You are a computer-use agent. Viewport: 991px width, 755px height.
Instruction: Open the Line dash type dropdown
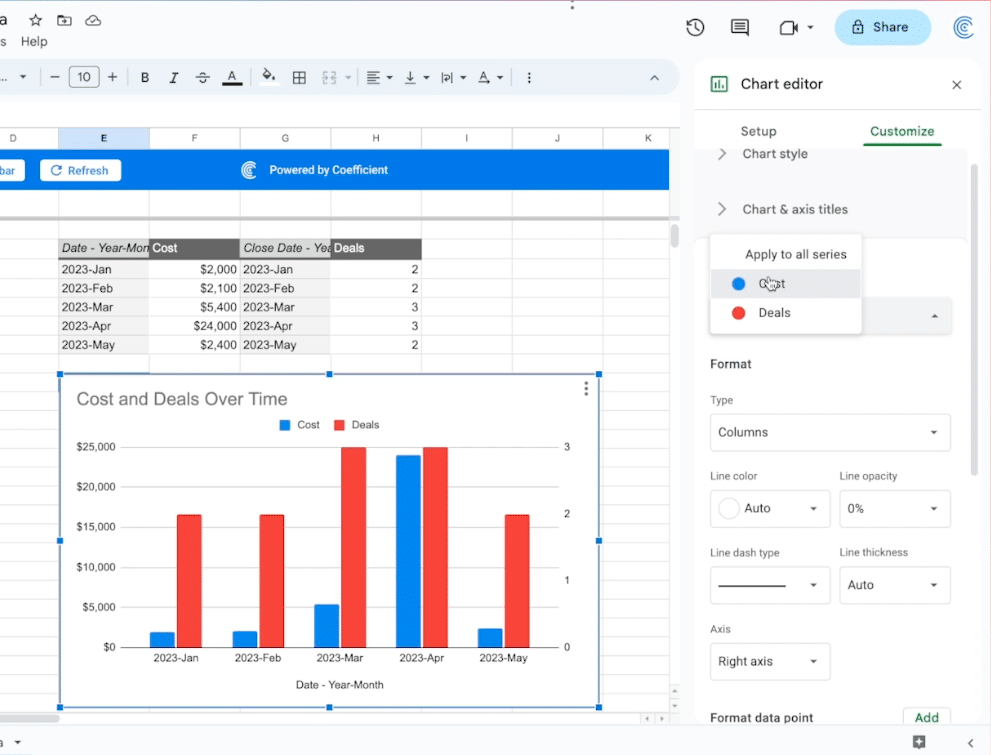pyautogui.click(x=770, y=585)
